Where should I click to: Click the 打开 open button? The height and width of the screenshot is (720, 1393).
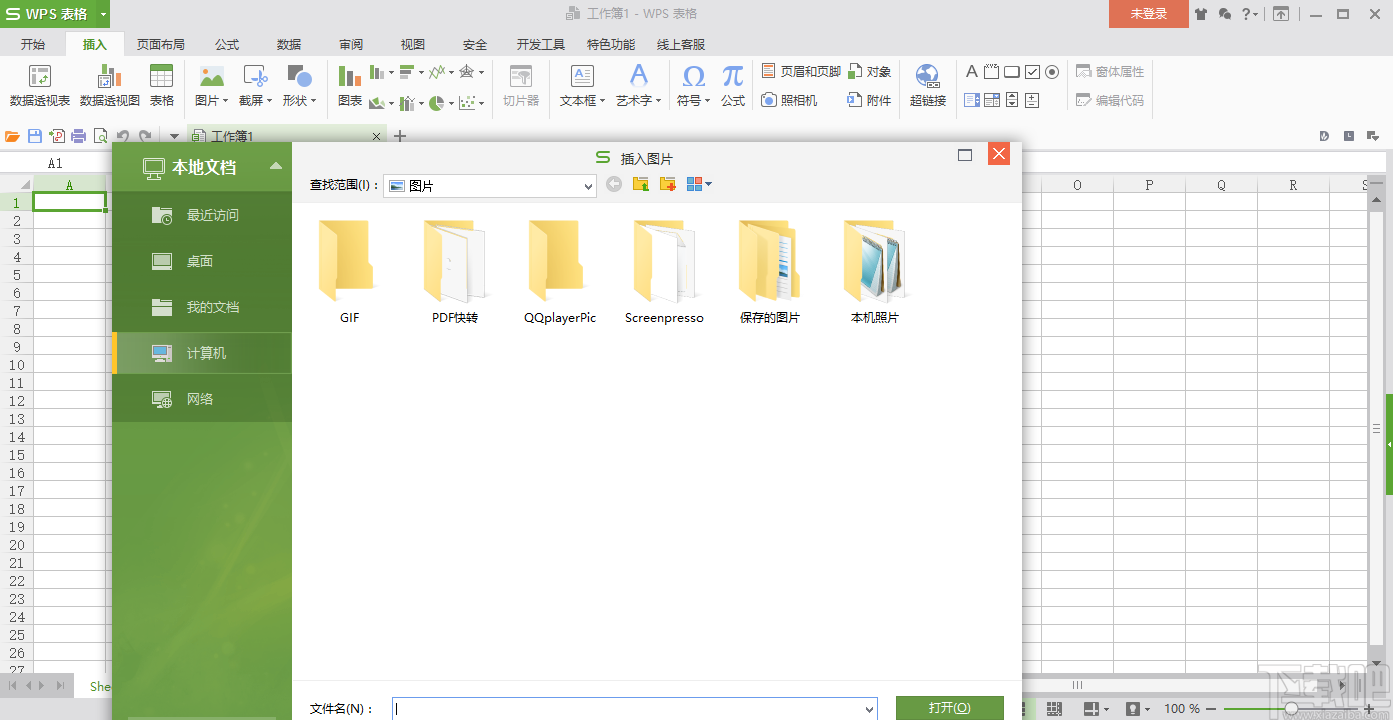pos(948,707)
